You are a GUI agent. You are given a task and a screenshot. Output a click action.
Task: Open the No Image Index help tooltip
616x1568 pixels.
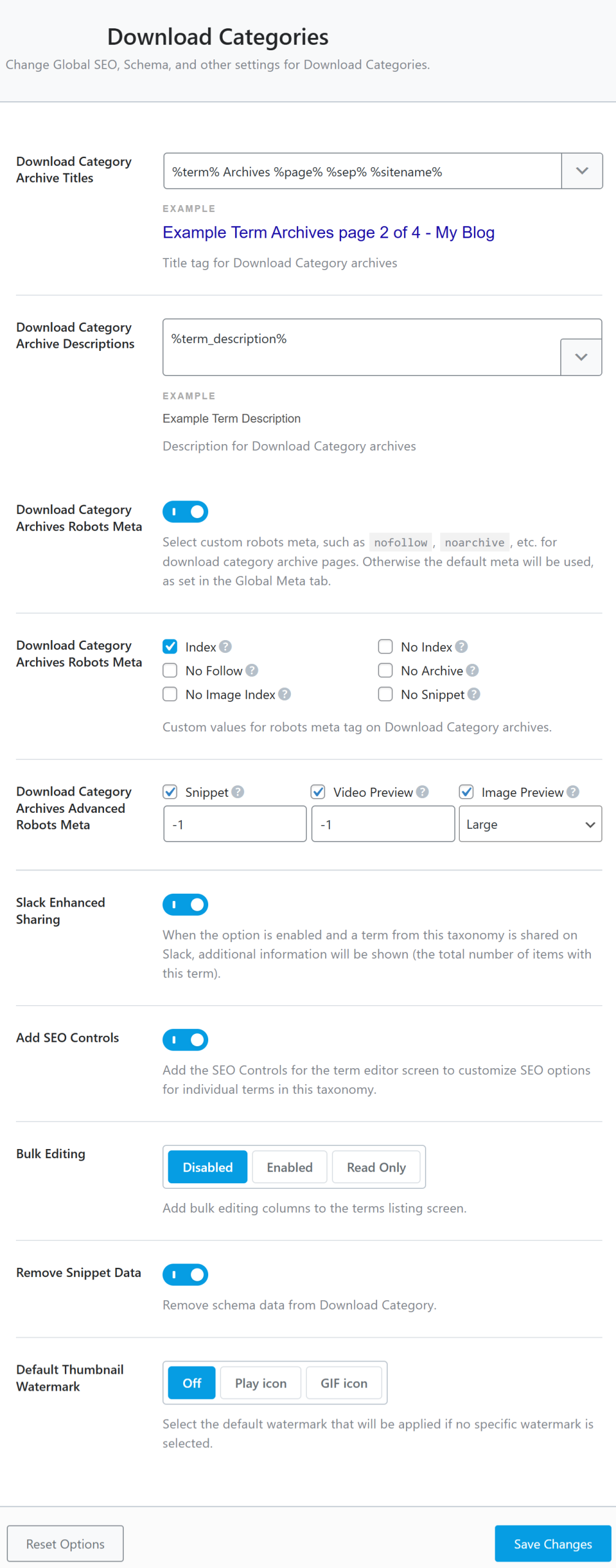coord(283,694)
